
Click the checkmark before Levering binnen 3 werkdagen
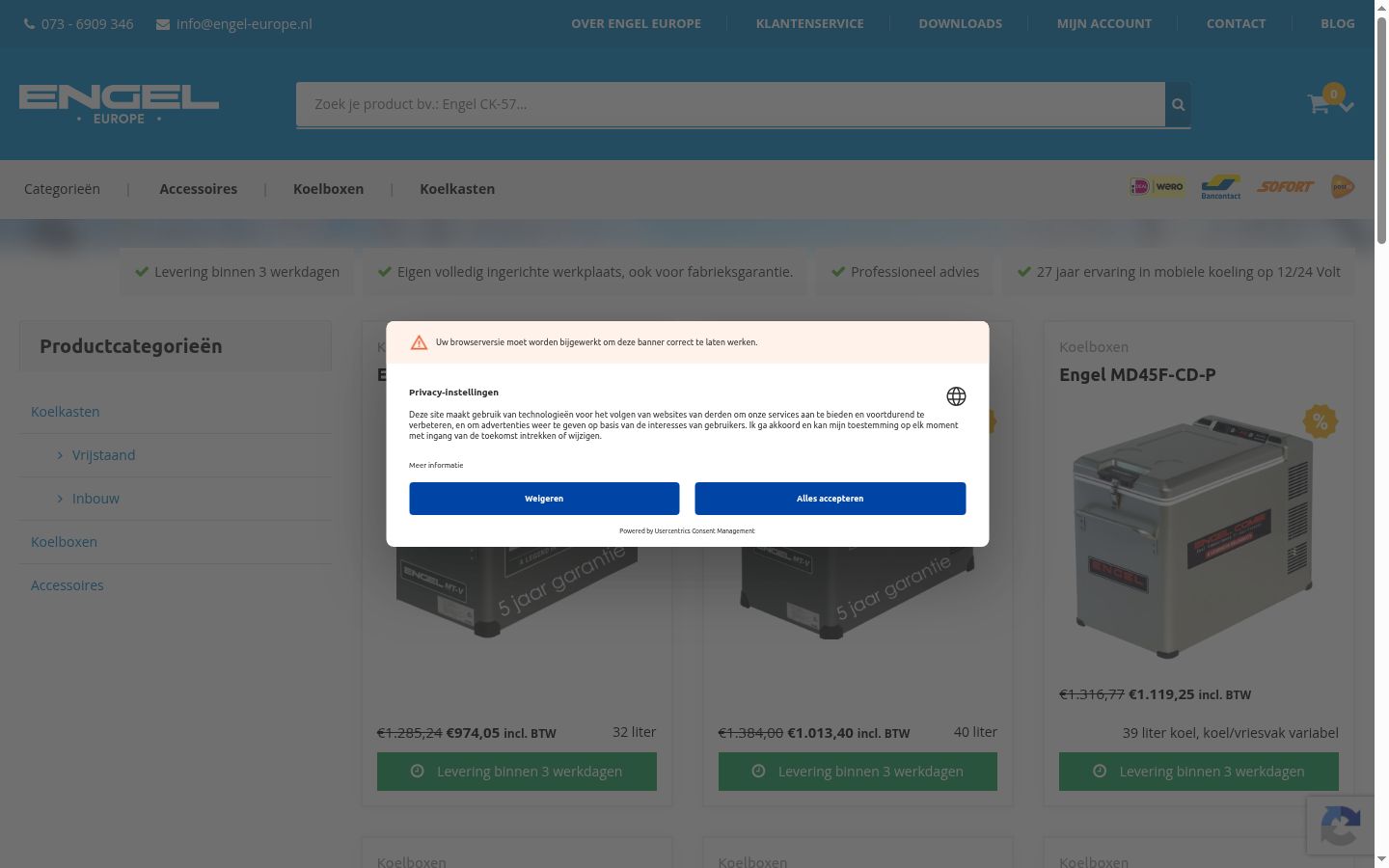tap(142, 272)
